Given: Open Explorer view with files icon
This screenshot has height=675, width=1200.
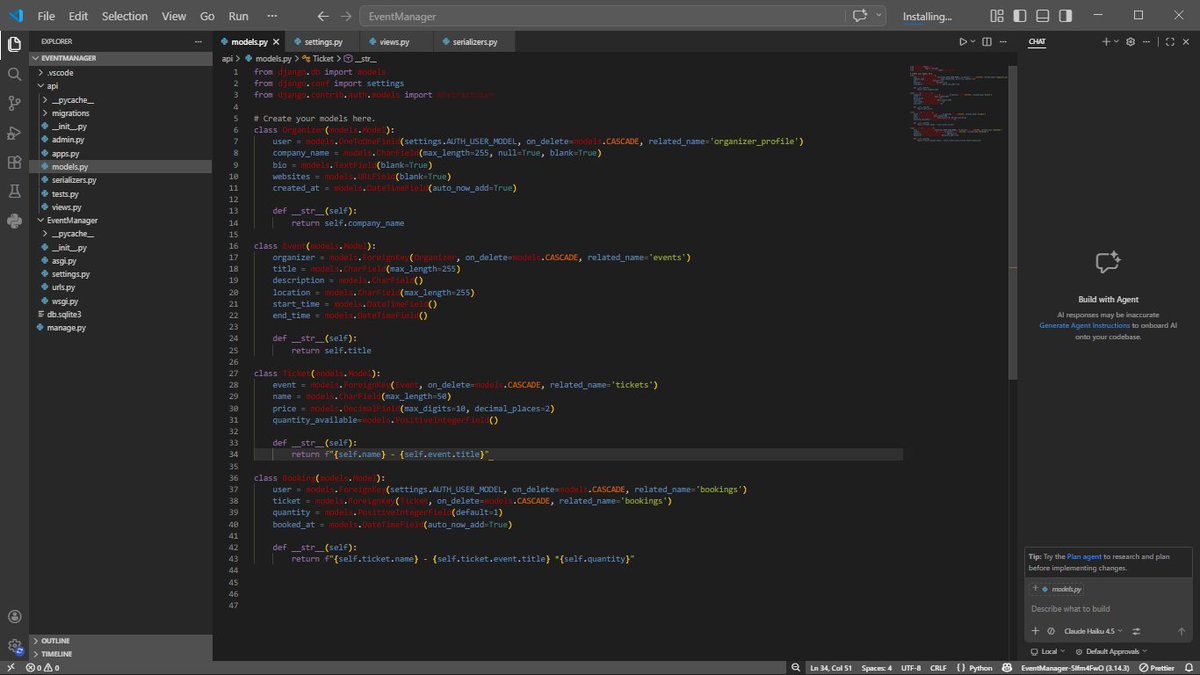Looking at the screenshot, I should coord(14,44).
